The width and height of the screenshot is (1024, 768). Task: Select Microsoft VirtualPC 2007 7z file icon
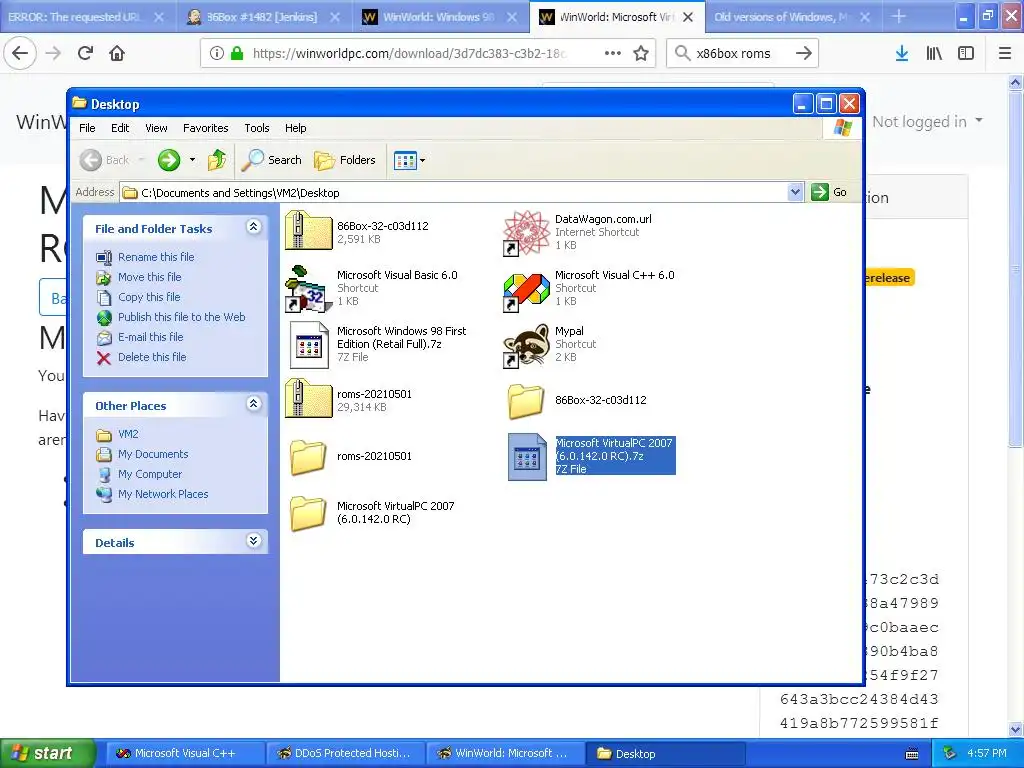(x=527, y=456)
